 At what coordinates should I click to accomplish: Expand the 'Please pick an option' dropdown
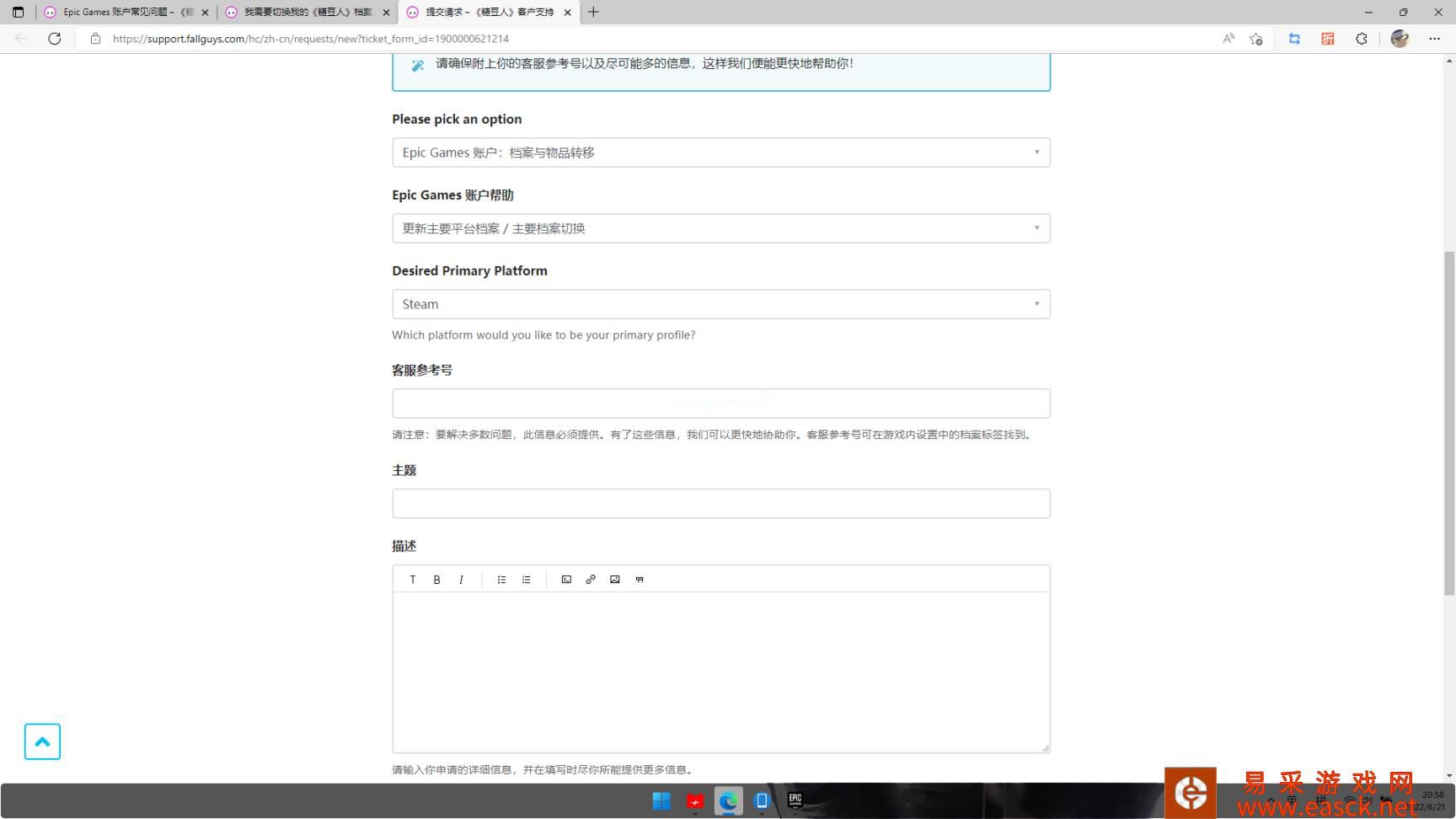[x=721, y=153]
